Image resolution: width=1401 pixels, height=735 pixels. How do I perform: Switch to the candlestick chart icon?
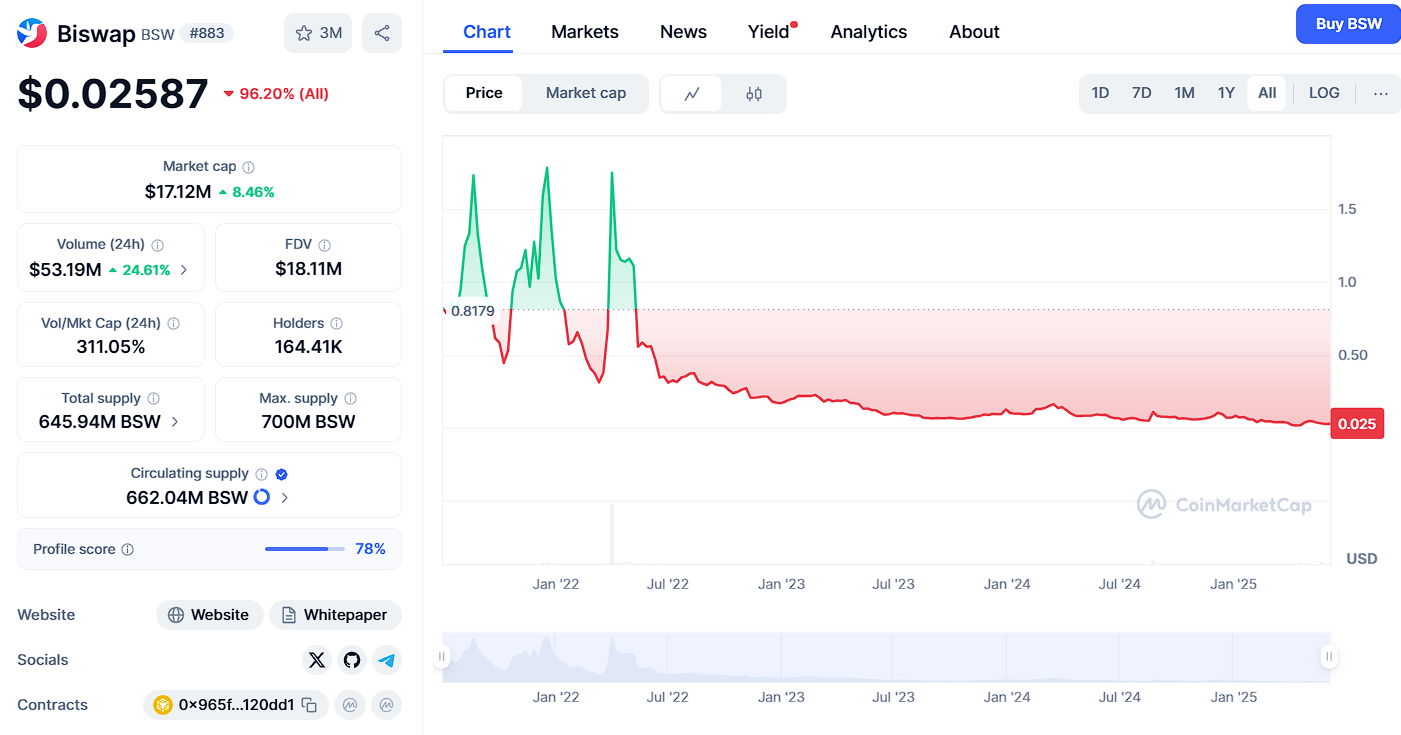[754, 94]
